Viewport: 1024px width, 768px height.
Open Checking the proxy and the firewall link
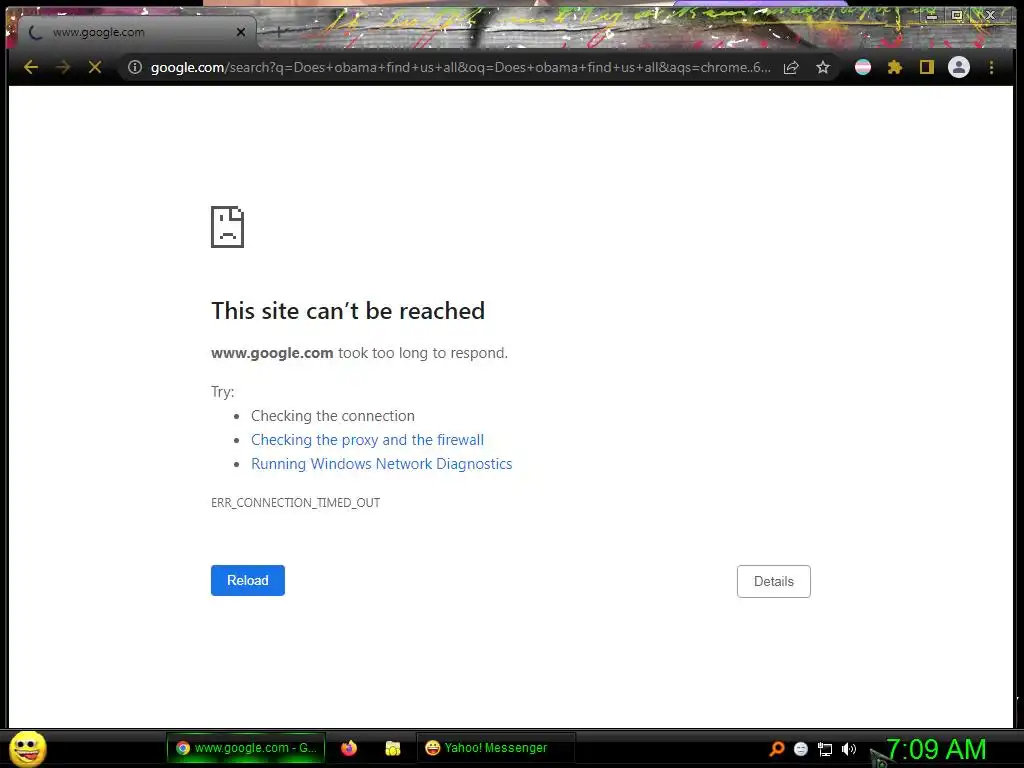[368, 440]
